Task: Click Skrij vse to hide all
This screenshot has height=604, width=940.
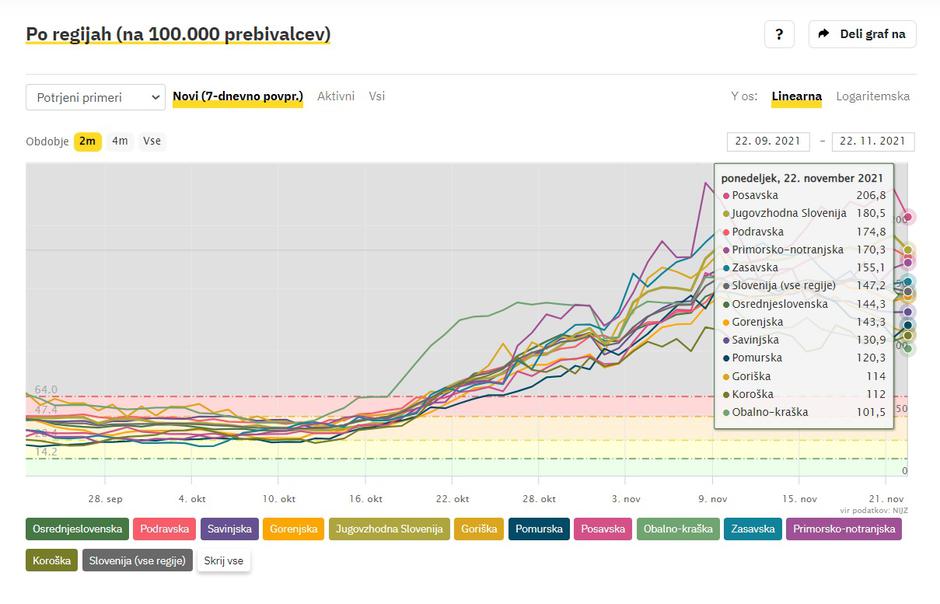Action: (224, 561)
